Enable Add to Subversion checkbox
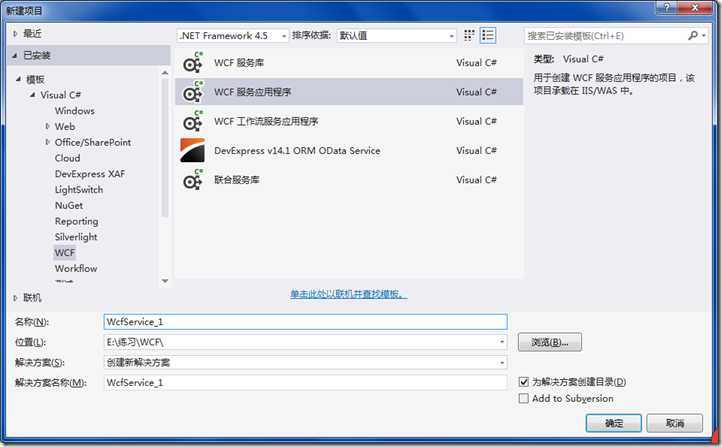Image resolution: width=722 pixels, height=447 pixels. coord(524,398)
